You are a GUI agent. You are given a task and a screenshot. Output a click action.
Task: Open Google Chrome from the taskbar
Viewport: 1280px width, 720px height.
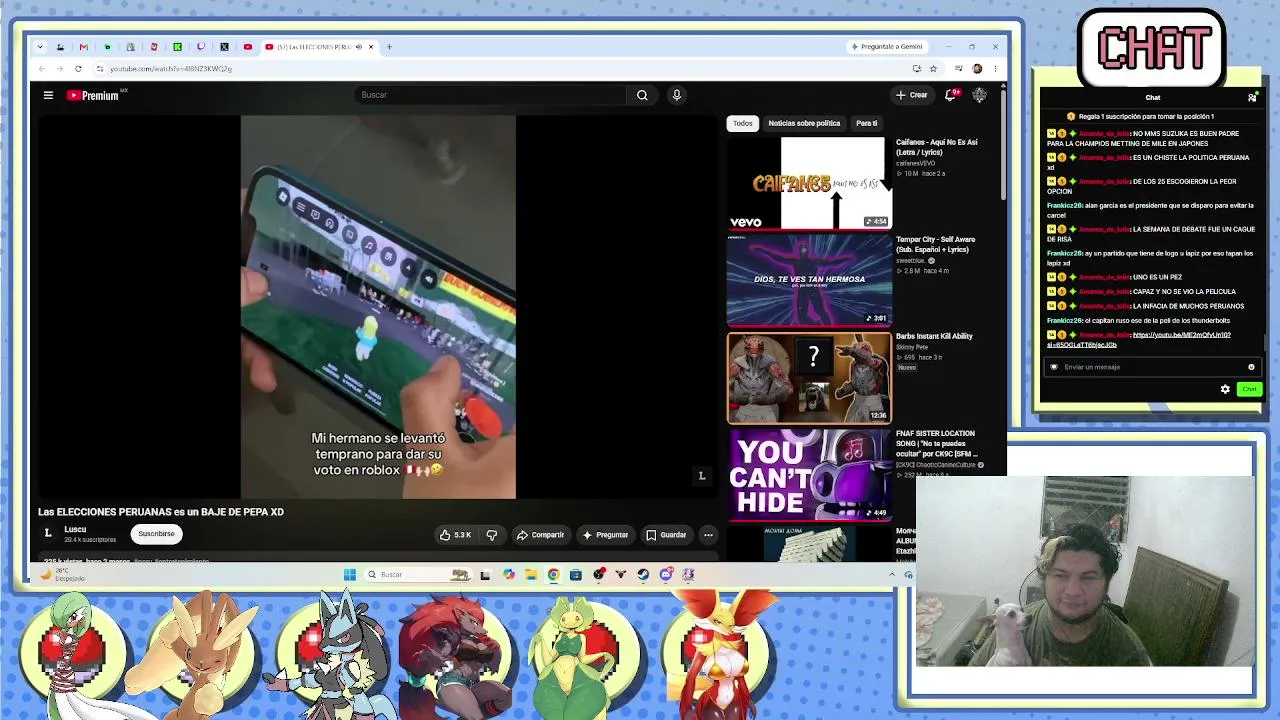[x=553, y=574]
